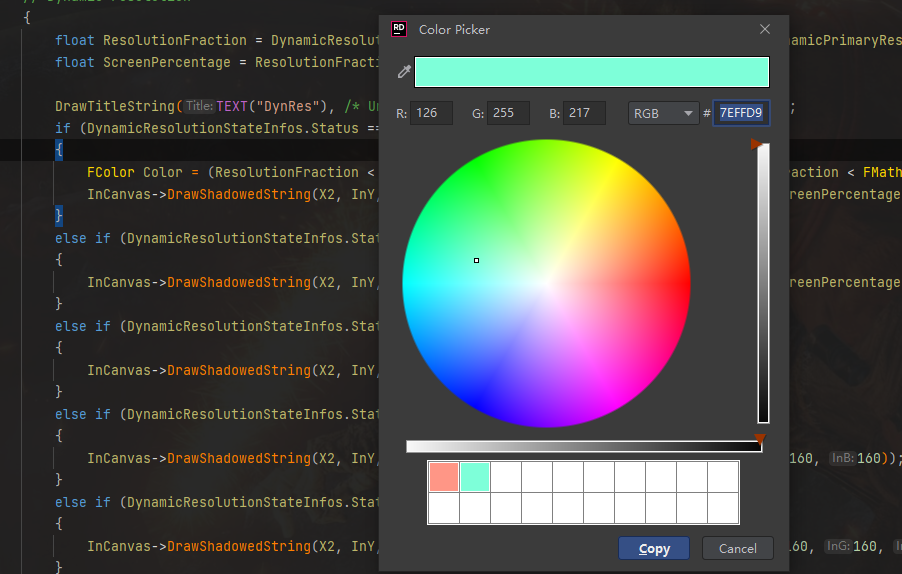Click the 'float ResolutionFraction' code line
Screen dimensions: 902x574
click(x=217, y=40)
